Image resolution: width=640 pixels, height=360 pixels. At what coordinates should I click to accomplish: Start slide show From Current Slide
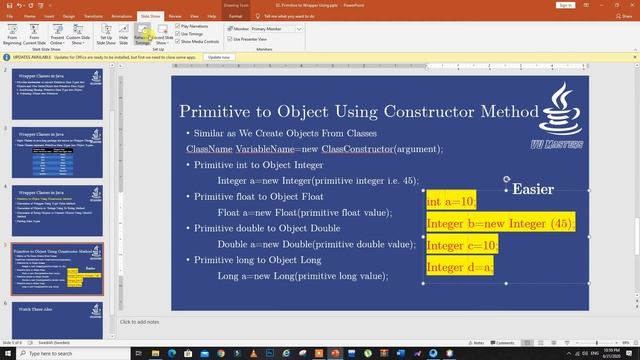point(34,34)
